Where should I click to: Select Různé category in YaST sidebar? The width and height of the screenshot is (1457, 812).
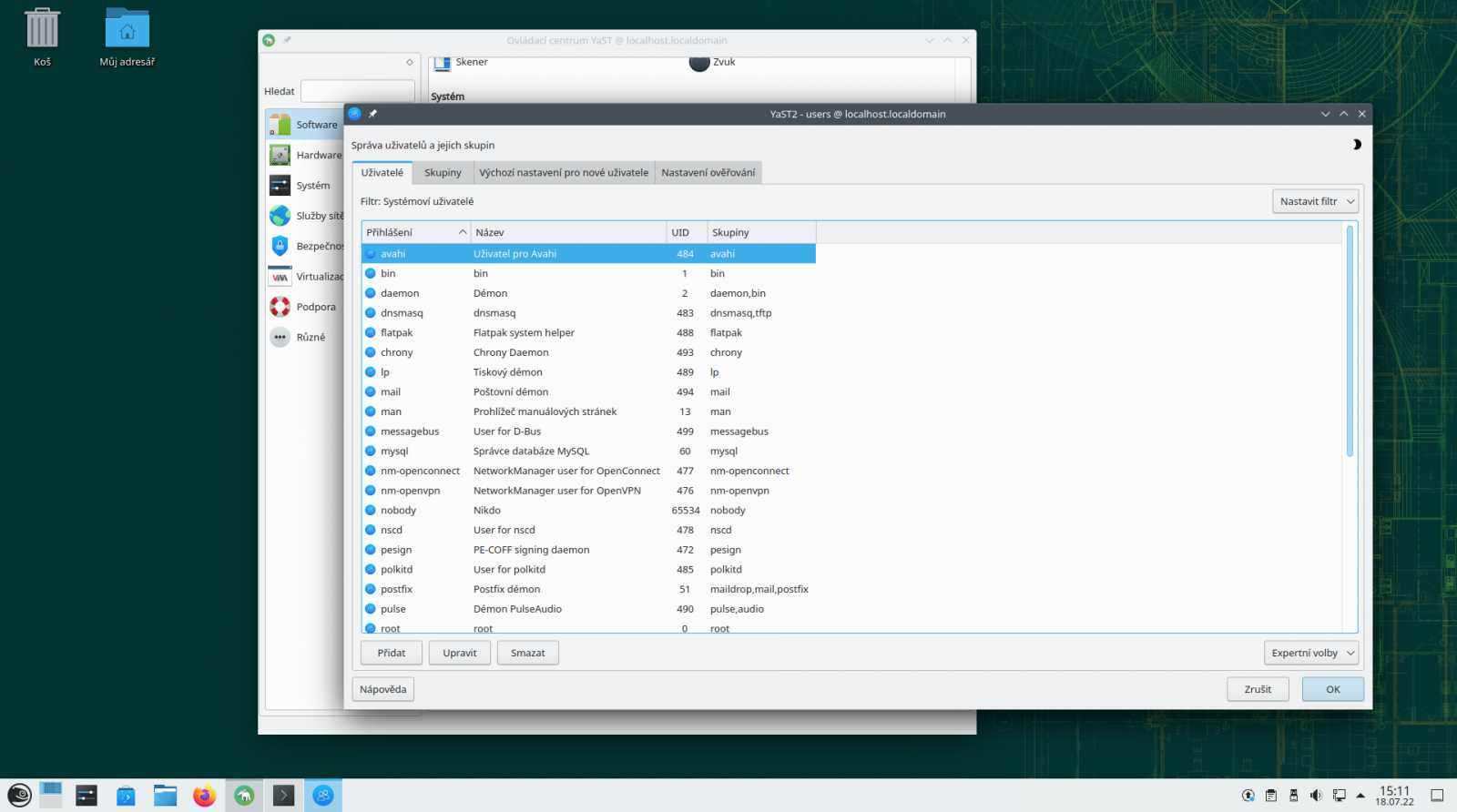pyautogui.click(x=305, y=337)
